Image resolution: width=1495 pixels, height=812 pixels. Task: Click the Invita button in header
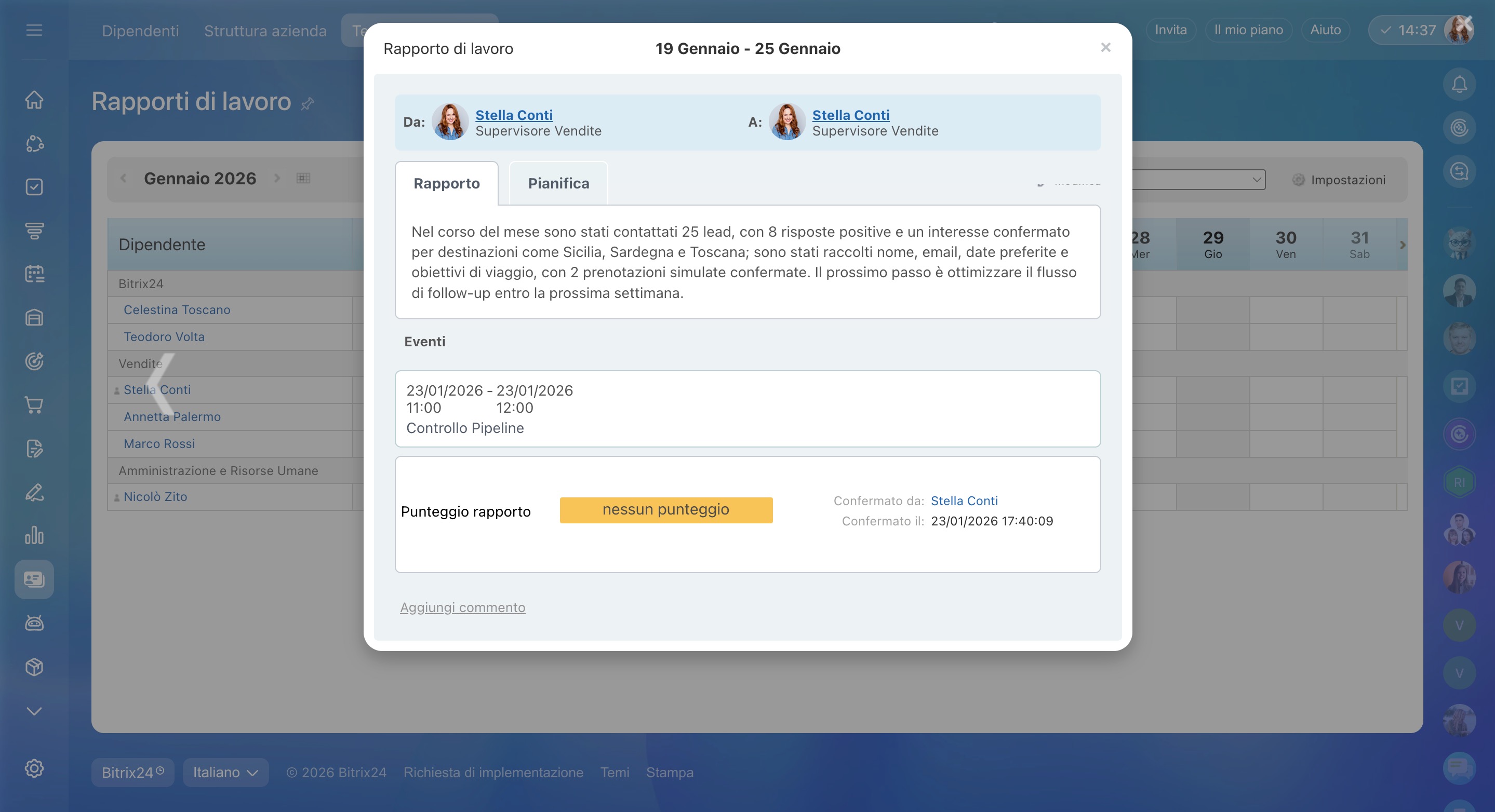pos(1170,30)
